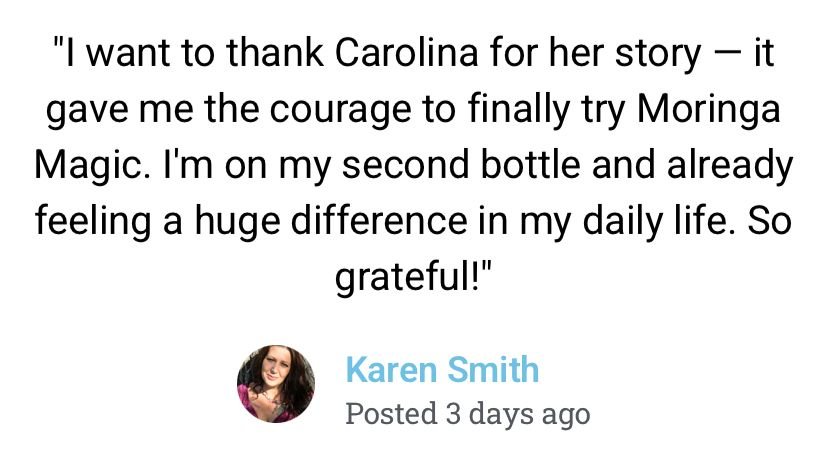Click the word "already" on the third line

tap(730, 164)
